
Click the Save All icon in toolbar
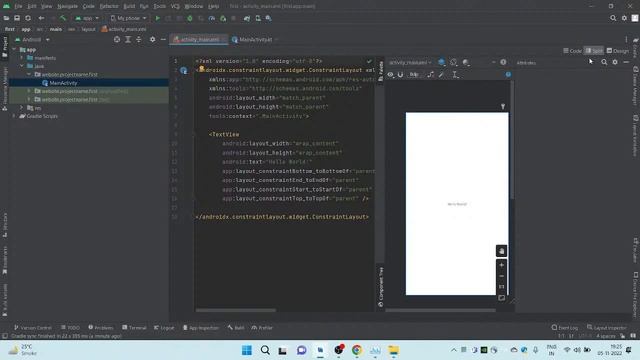click(17, 18)
